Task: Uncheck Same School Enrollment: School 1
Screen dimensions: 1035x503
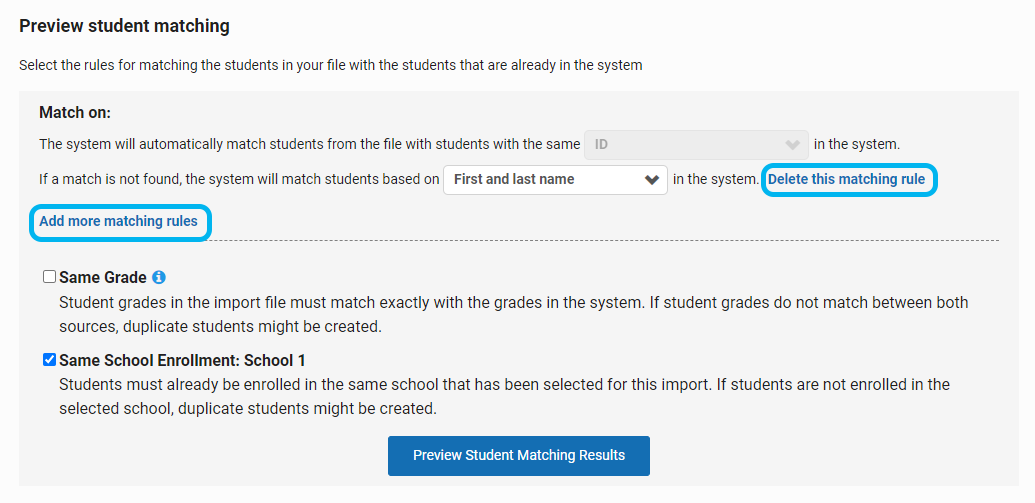Action: 50,360
